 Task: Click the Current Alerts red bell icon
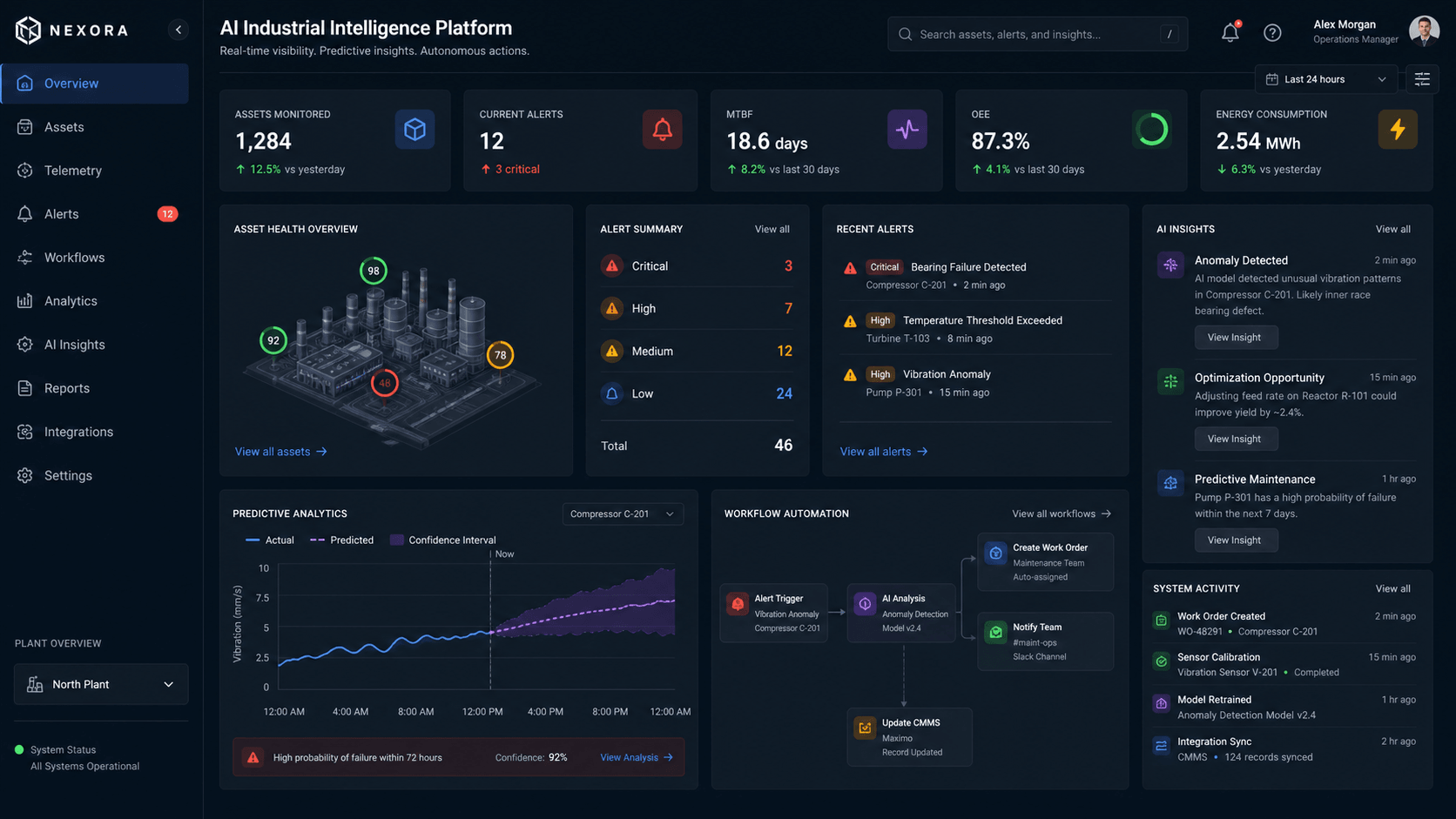(662, 130)
